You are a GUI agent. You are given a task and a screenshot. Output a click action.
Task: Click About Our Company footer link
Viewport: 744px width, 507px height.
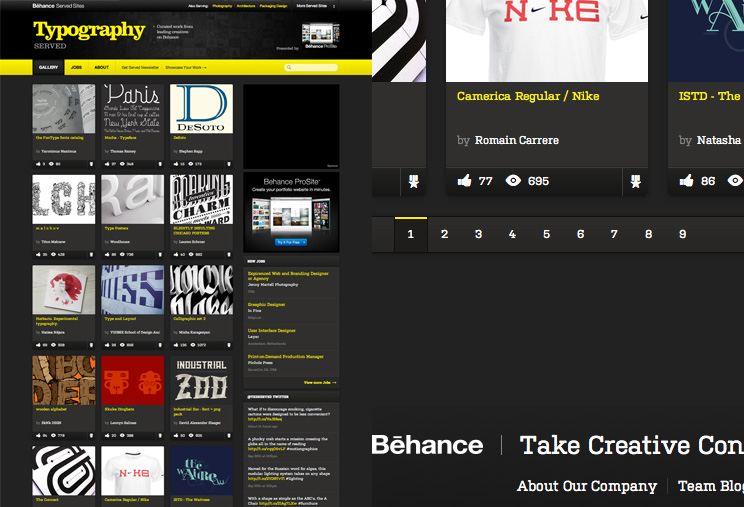[x=587, y=486]
